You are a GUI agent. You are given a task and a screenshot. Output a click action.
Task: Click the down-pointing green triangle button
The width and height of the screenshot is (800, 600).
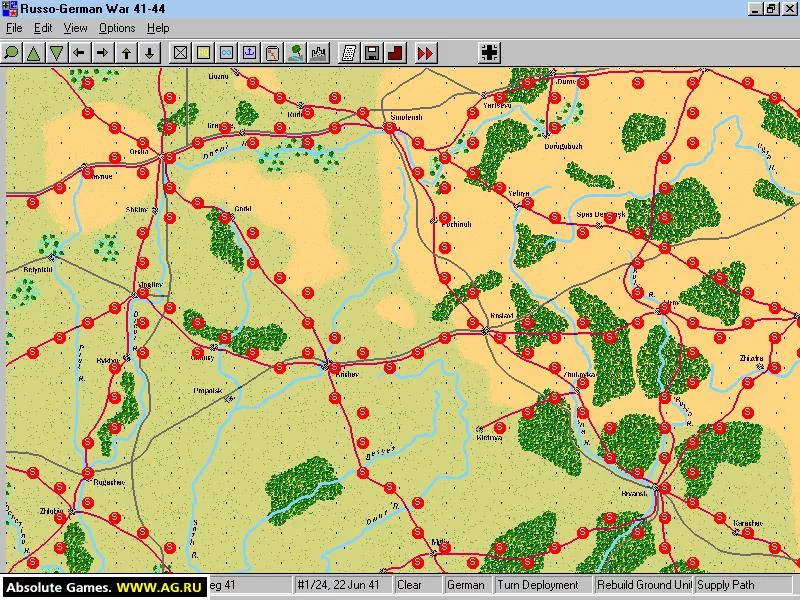(x=57, y=53)
